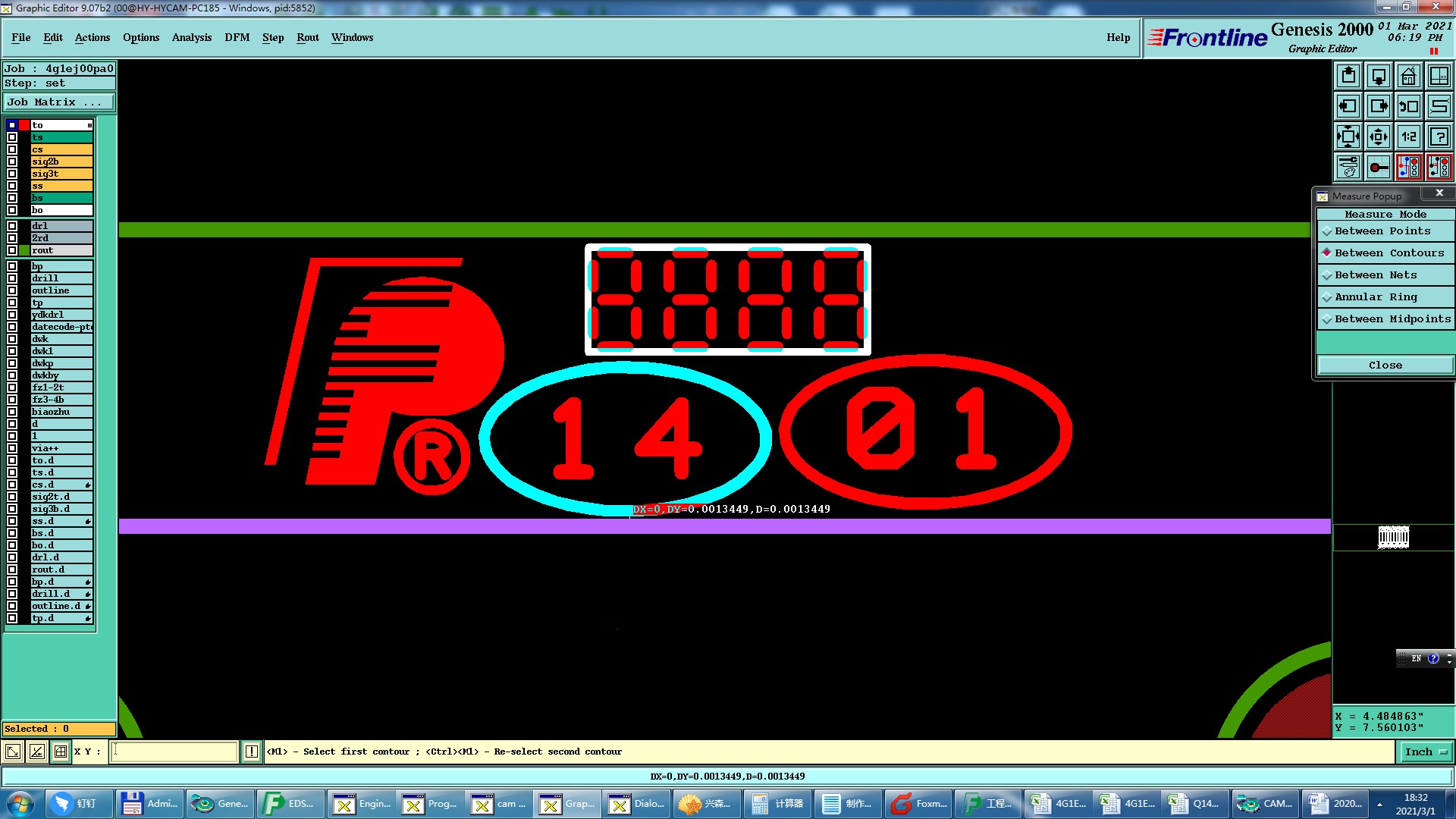Toggle display checkbox for layer sig2b
This screenshot has height=819, width=1456.
tap(12, 162)
